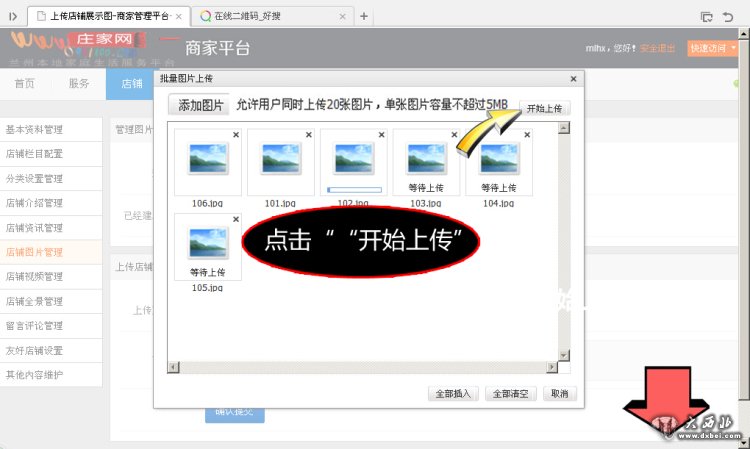Image resolution: width=750 pixels, height=449 pixels.
Task: Open a new browser tab
Action: coord(364,16)
